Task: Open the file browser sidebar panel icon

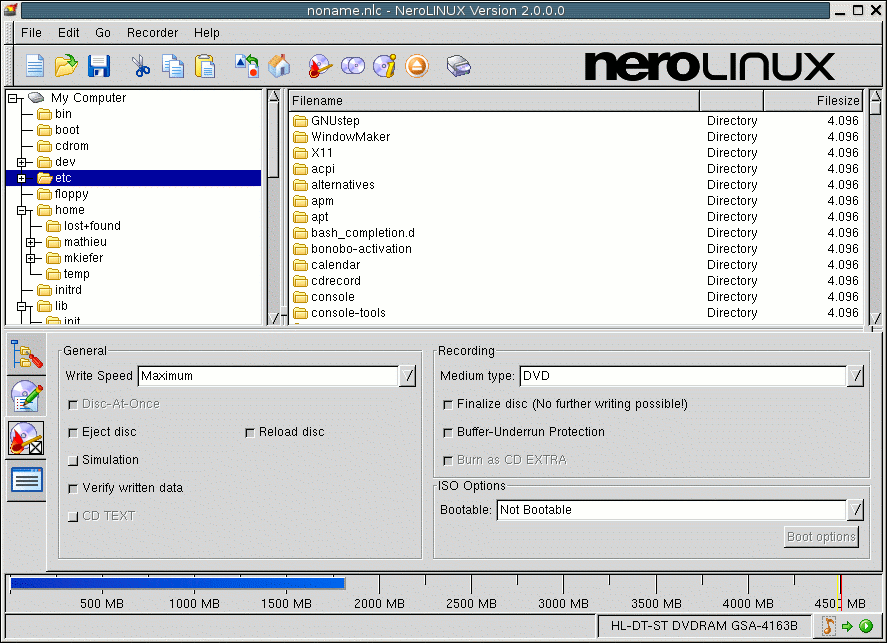Action: [27, 355]
